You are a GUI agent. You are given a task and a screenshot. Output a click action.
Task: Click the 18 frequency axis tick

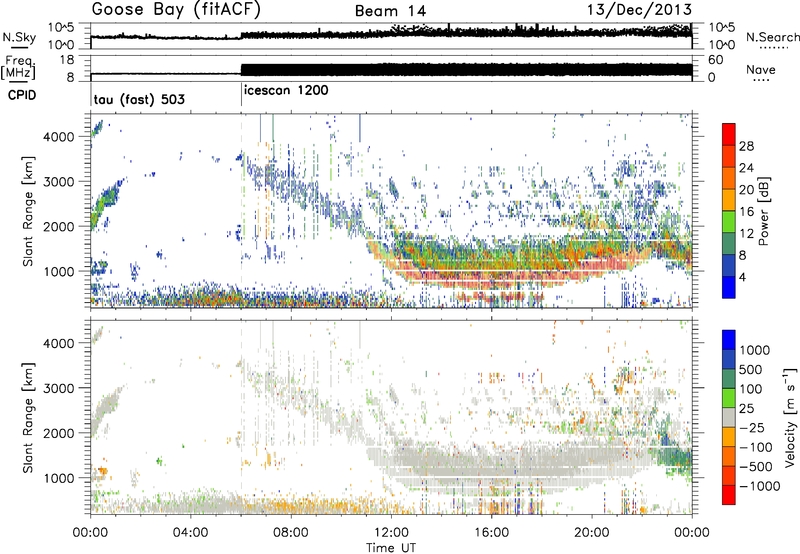coord(67,60)
